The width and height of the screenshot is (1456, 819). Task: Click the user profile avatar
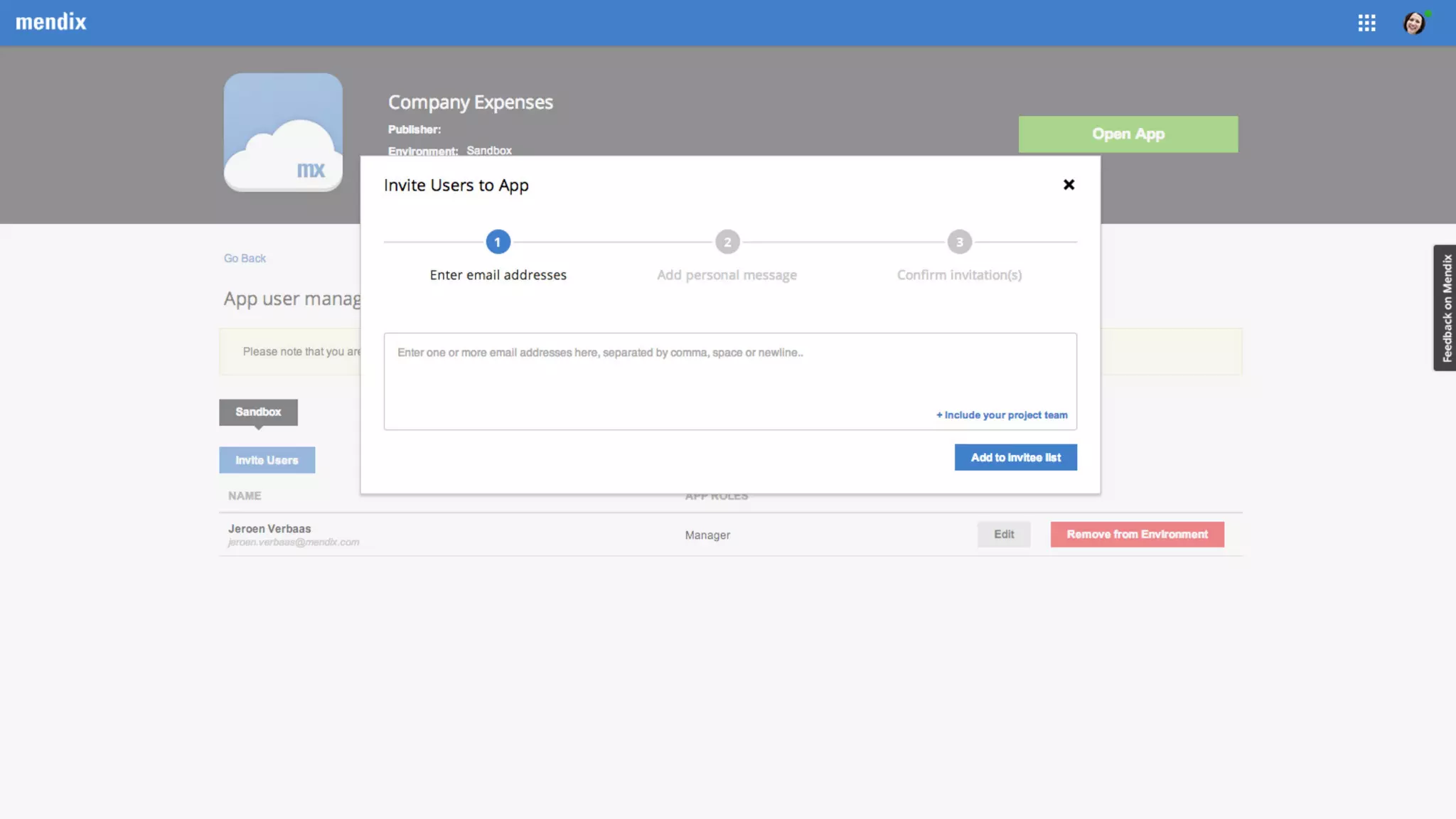[1414, 23]
